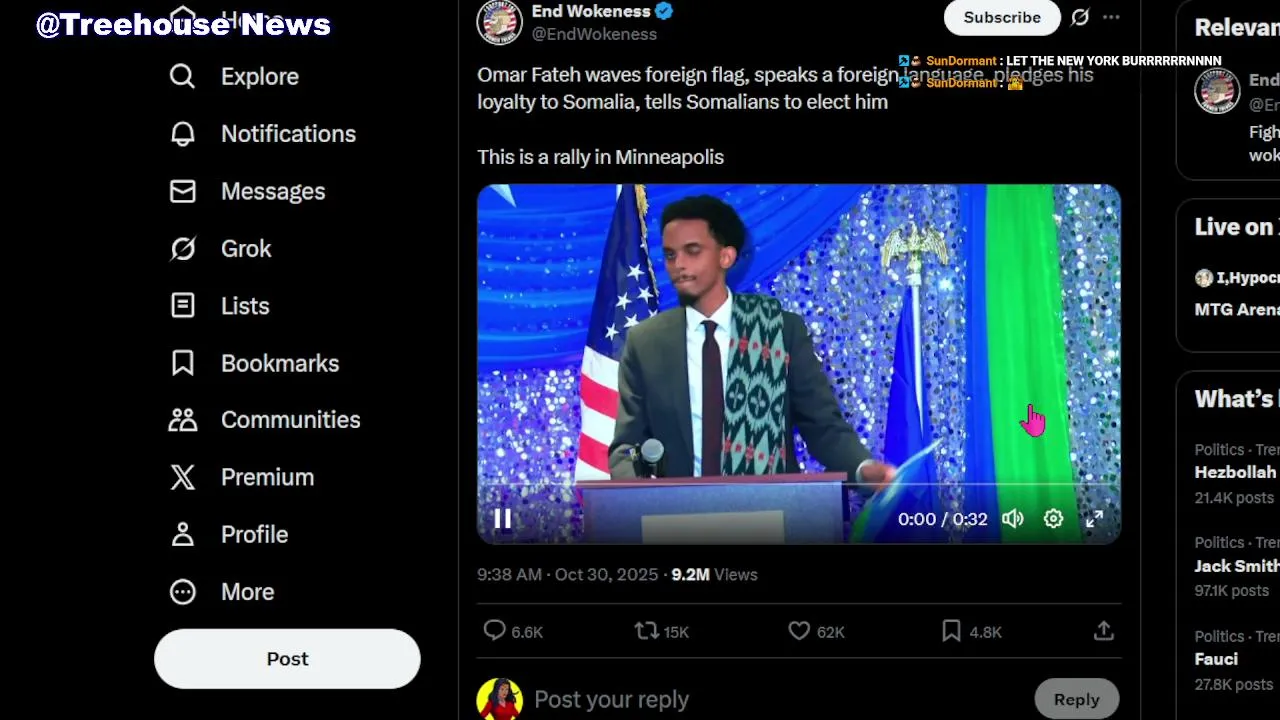Viewport: 1280px width, 720px height.
Task: Share post using the upload icon
Action: [1103, 631]
